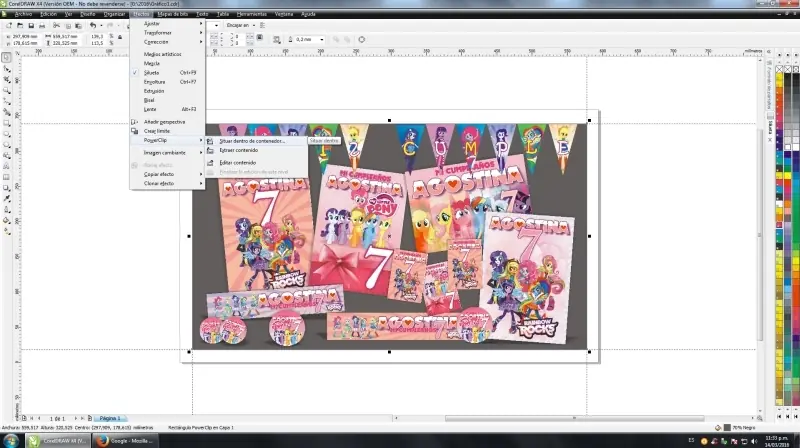Expand the Transformar submenu
800x448 pixels.
[x=167, y=33]
